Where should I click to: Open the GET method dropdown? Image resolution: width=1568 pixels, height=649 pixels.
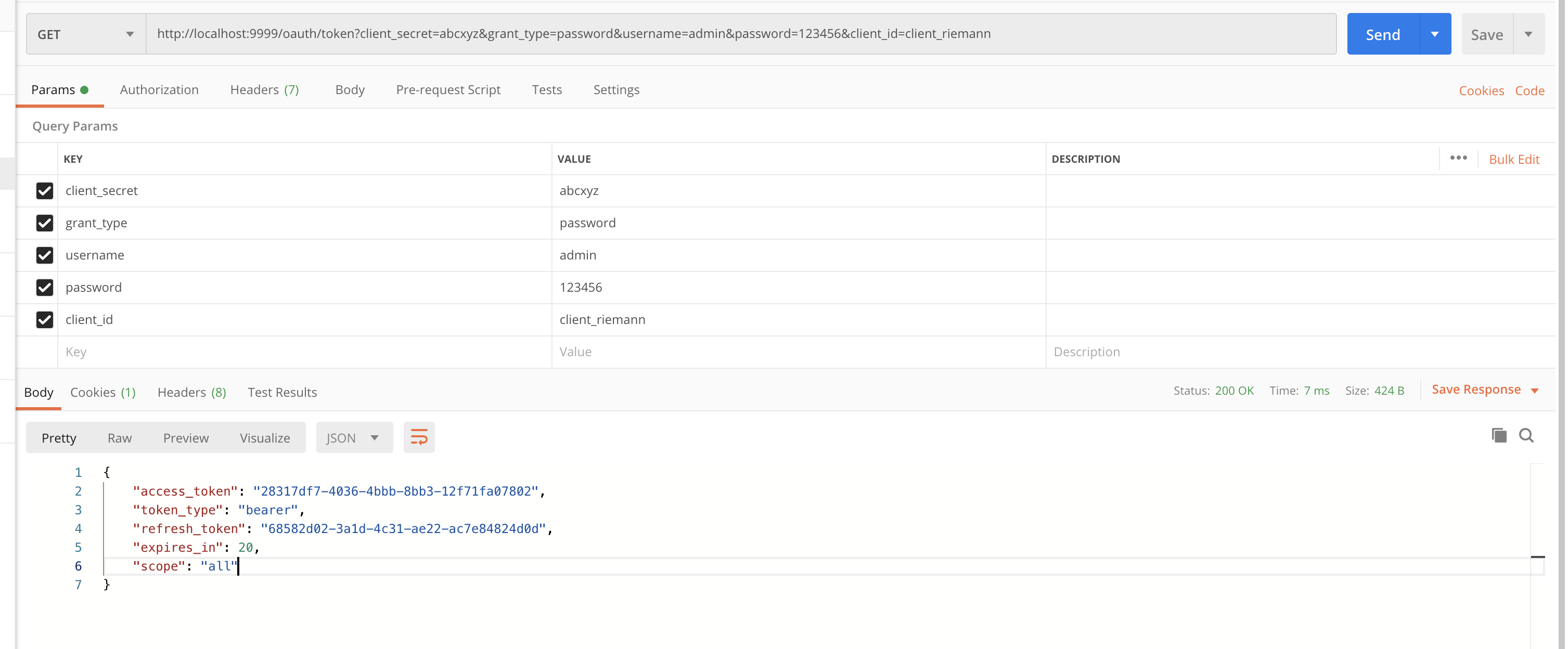(x=86, y=34)
